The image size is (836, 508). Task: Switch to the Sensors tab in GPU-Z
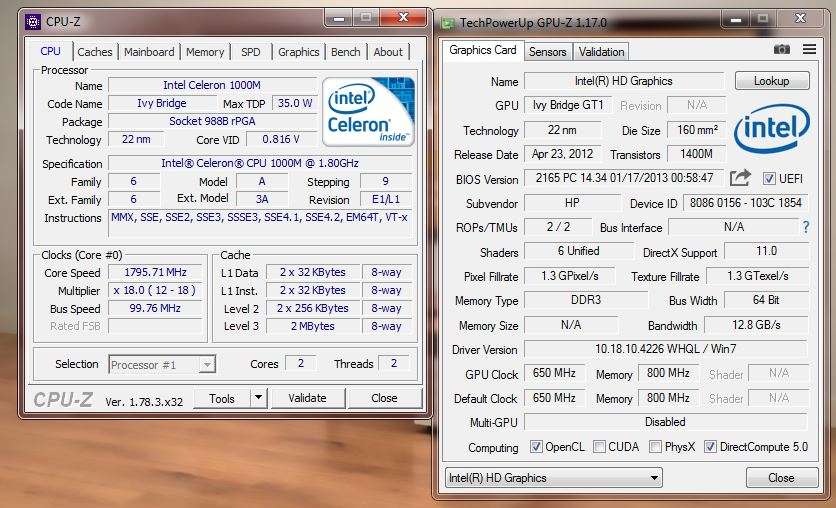click(x=548, y=52)
